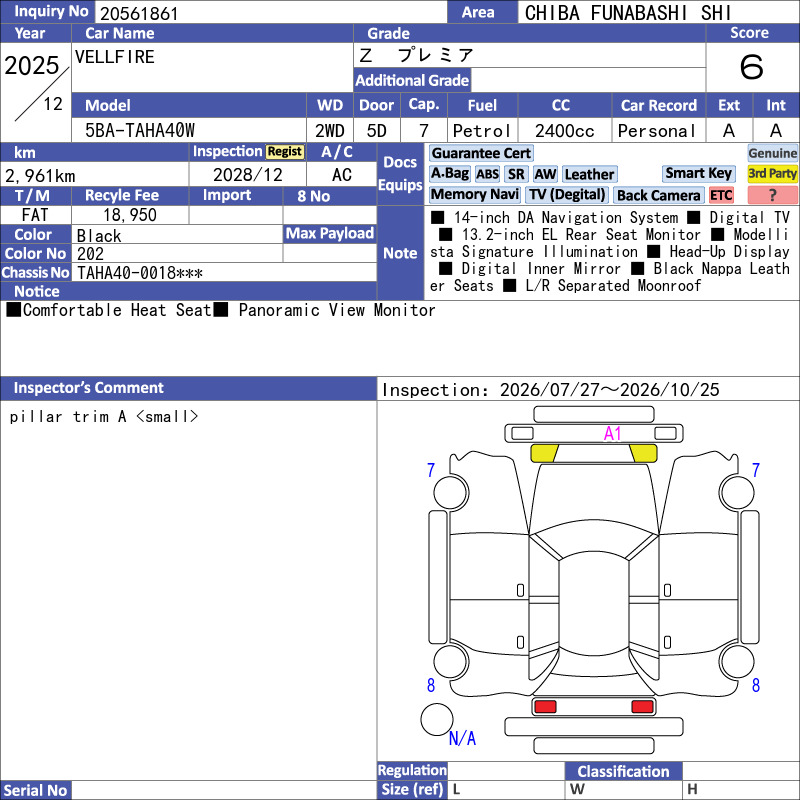Click the SR equipment badge
Viewport: 800px width, 800px height.
[516, 174]
